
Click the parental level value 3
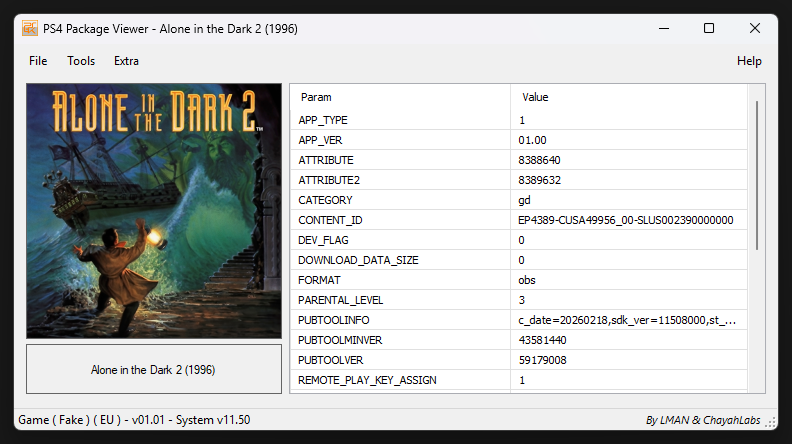(522, 300)
